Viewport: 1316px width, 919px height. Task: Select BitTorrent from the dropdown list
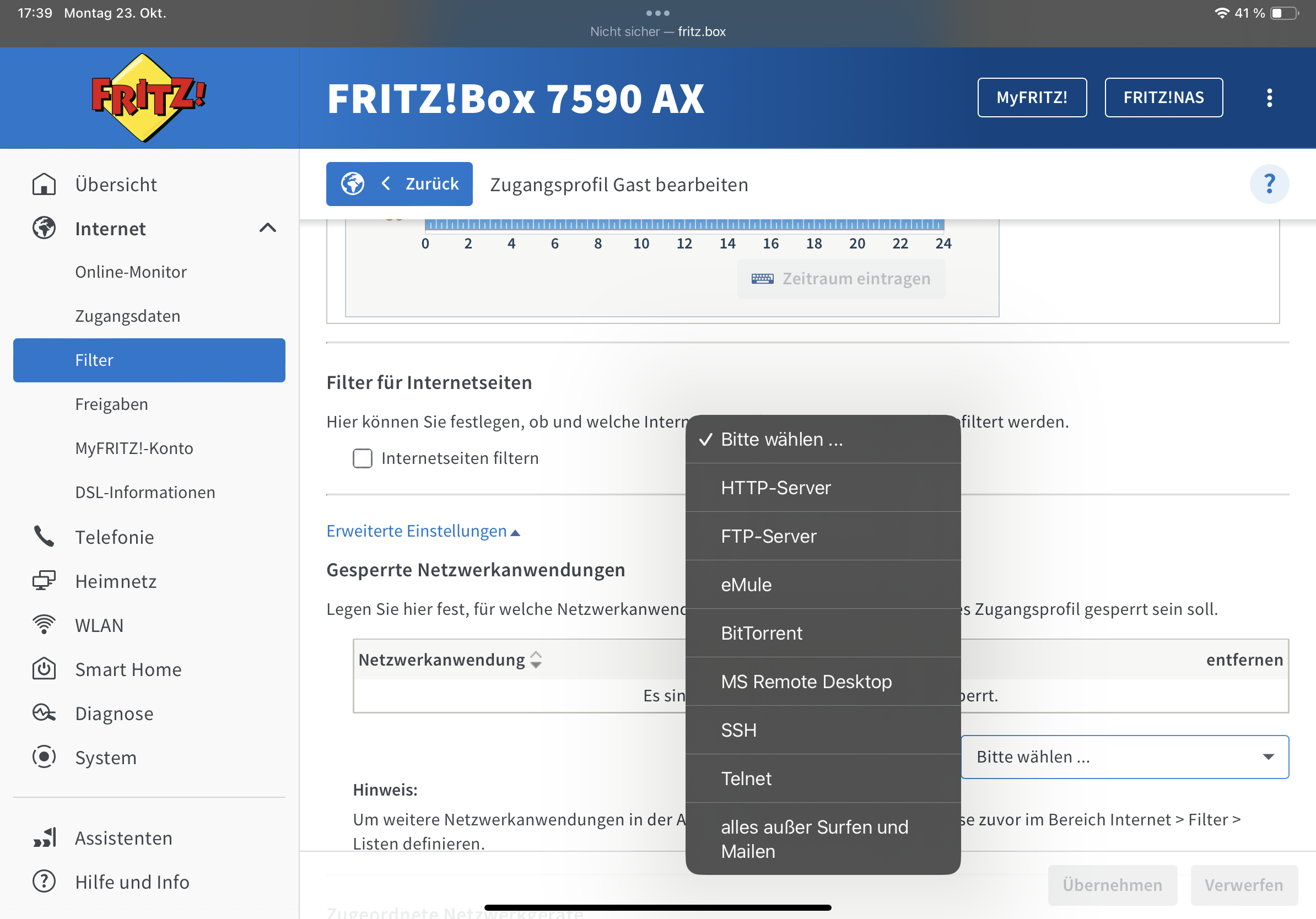click(x=761, y=633)
